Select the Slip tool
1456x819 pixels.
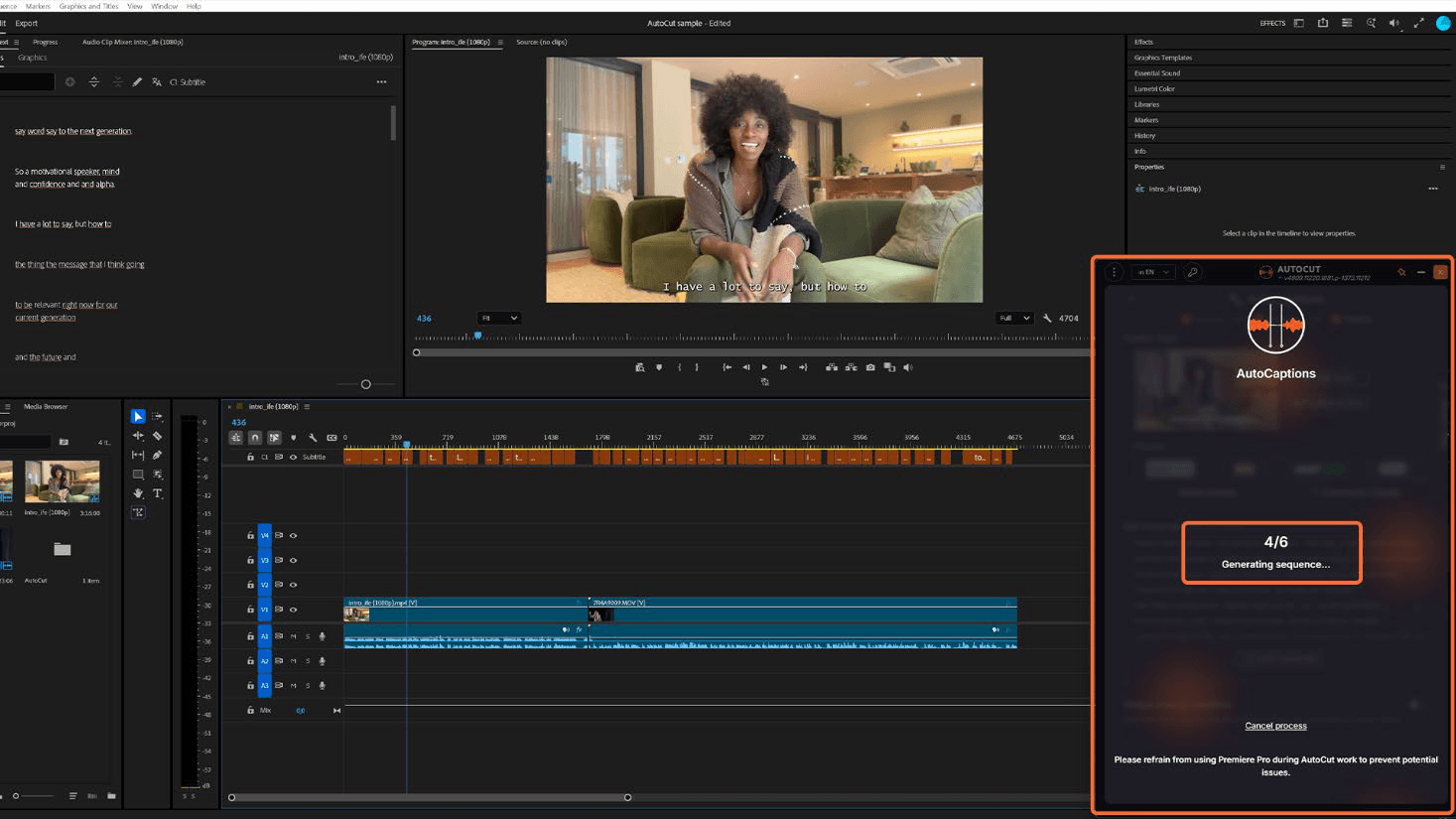(x=138, y=456)
